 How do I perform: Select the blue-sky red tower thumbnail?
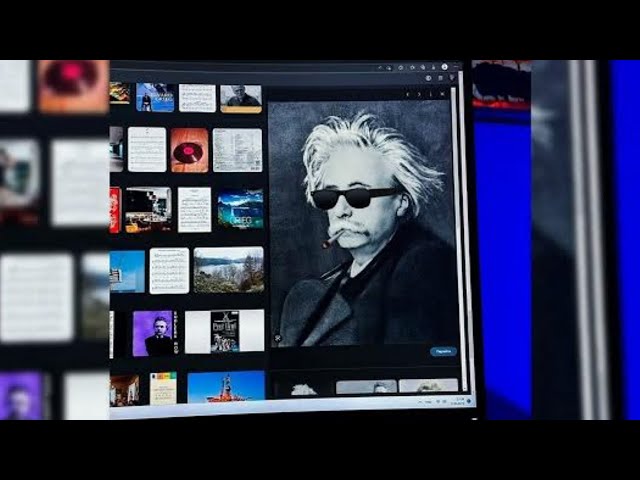pos(226,387)
